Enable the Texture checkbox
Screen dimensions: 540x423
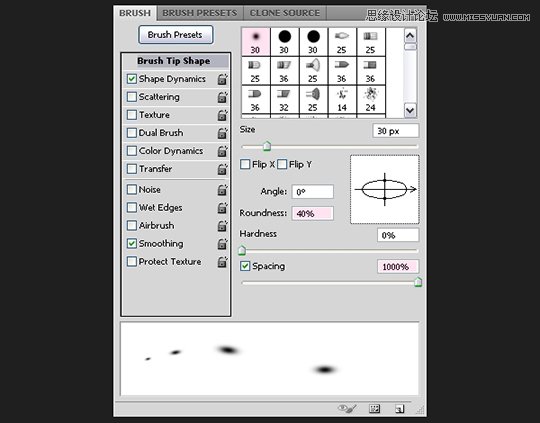click(x=132, y=115)
